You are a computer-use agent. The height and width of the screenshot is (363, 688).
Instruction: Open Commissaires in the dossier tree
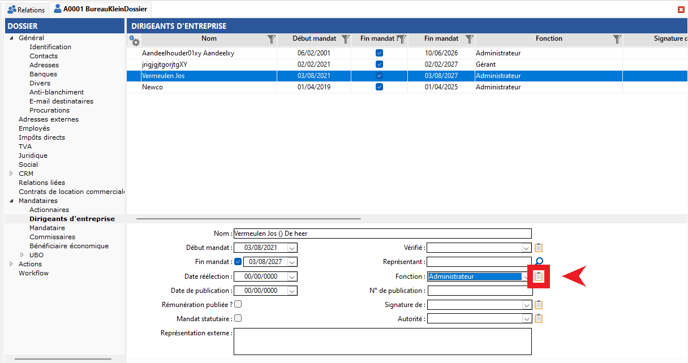coord(52,237)
